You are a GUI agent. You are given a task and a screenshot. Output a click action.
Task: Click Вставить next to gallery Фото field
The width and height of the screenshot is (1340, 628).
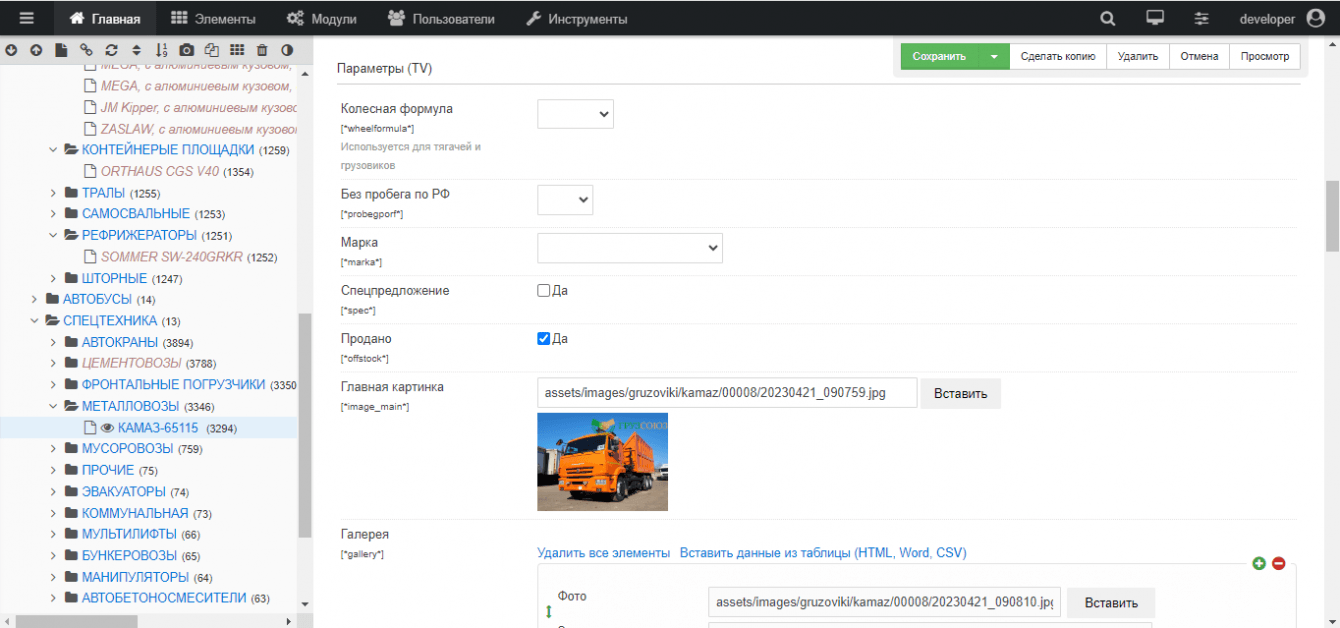point(1111,603)
